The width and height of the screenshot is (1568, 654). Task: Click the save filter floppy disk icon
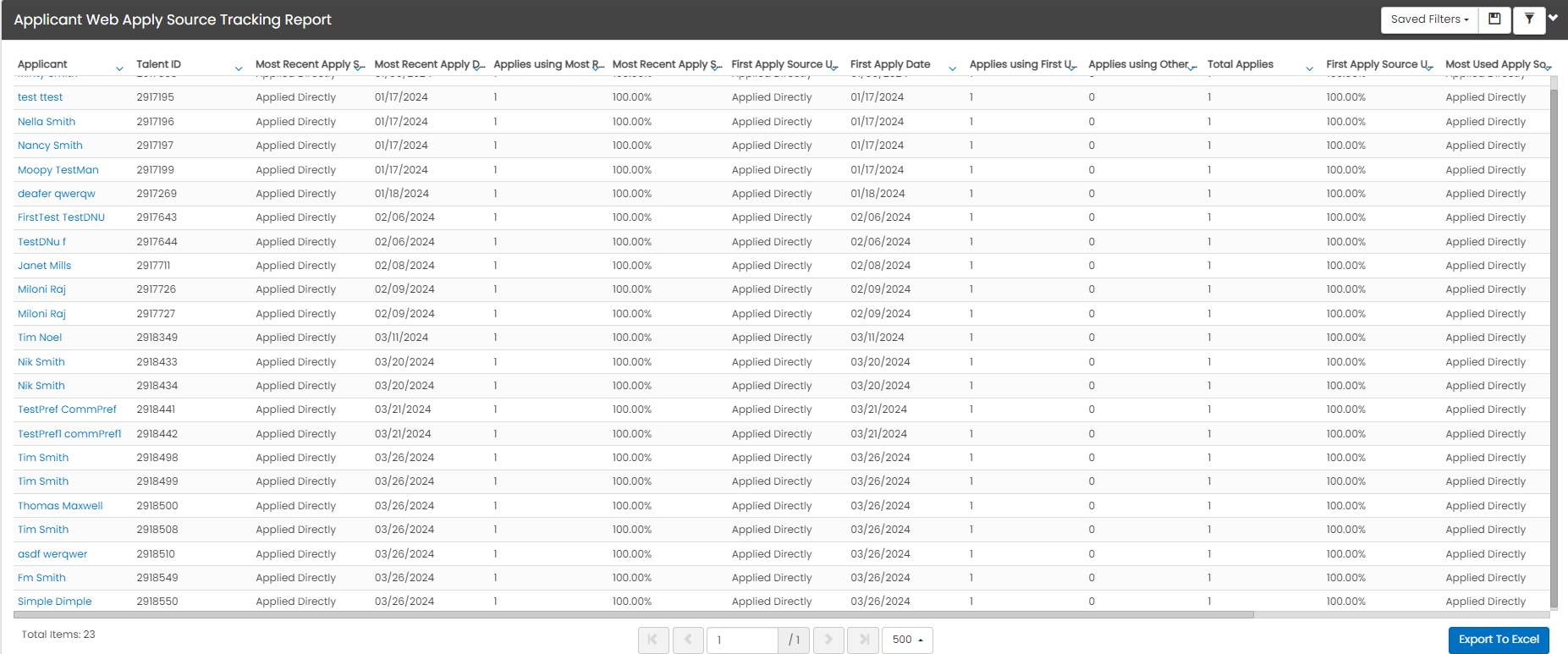click(x=1495, y=19)
